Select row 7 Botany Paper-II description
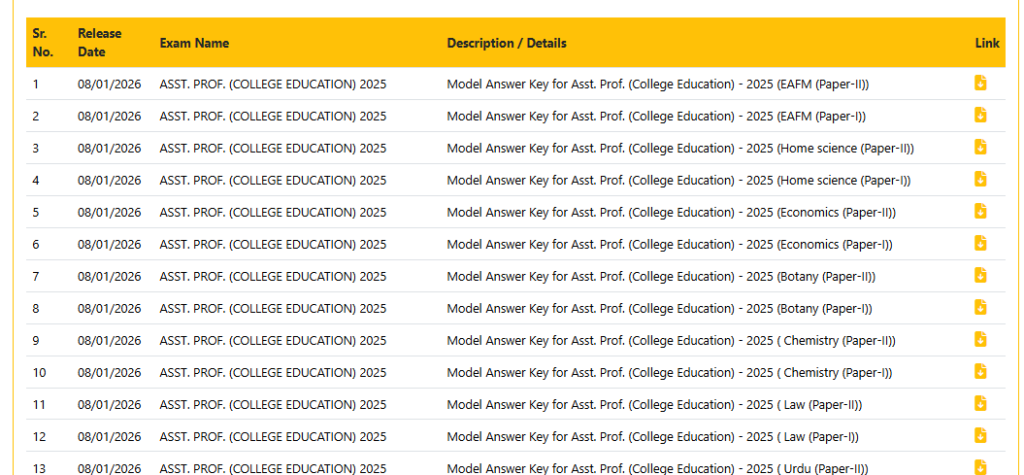The width and height of the screenshot is (1024, 475). [x=661, y=276]
